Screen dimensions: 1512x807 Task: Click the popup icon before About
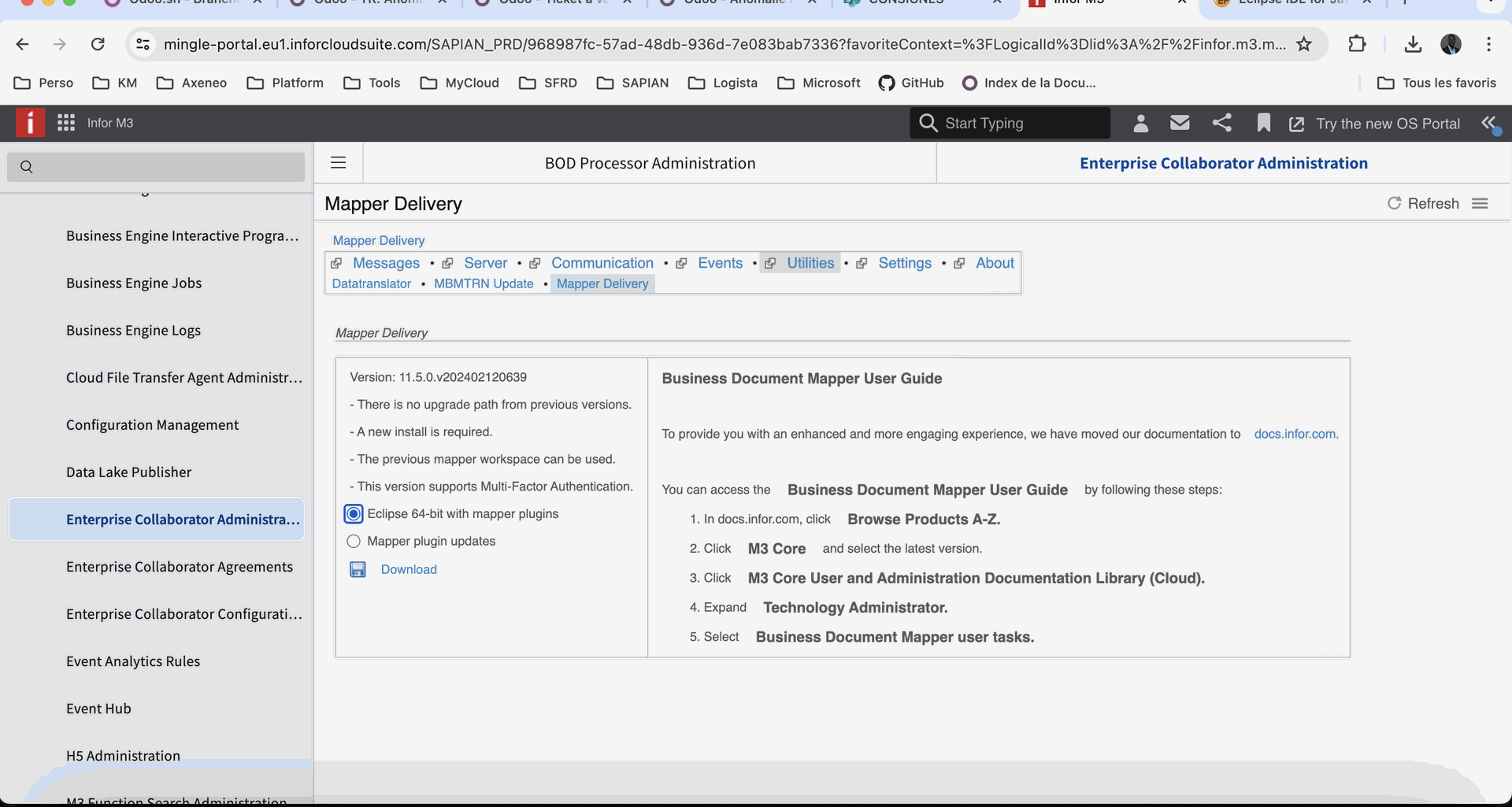tap(959, 263)
